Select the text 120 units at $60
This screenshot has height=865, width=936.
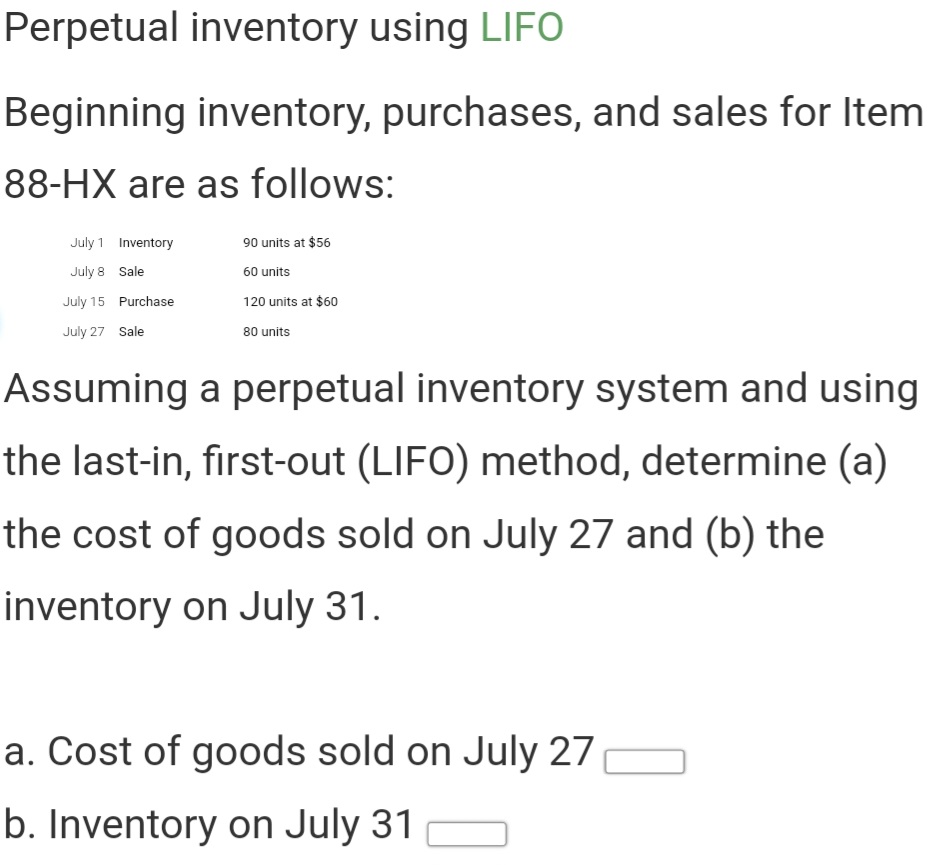[x=290, y=301]
